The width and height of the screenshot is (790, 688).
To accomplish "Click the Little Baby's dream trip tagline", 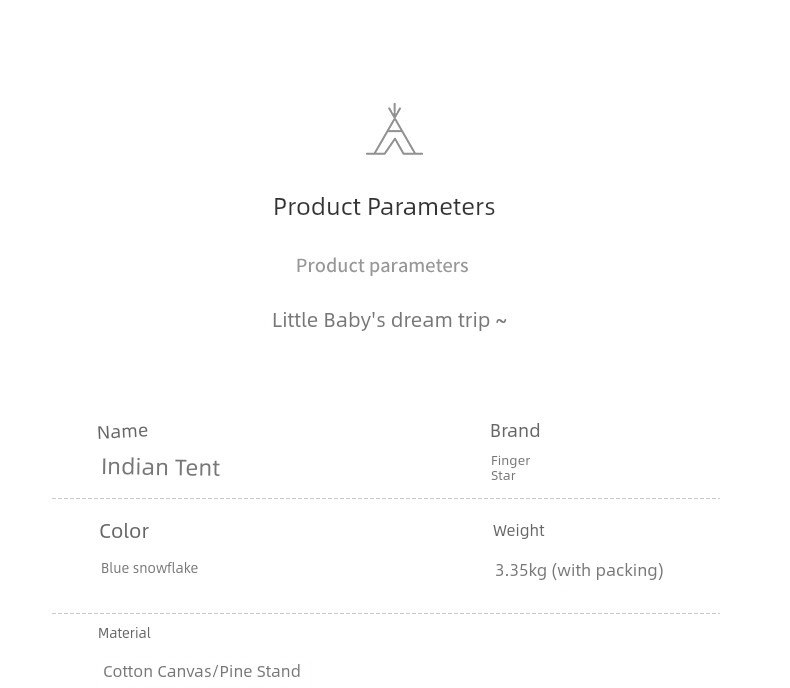I will pyautogui.click(x=389, y=320).
